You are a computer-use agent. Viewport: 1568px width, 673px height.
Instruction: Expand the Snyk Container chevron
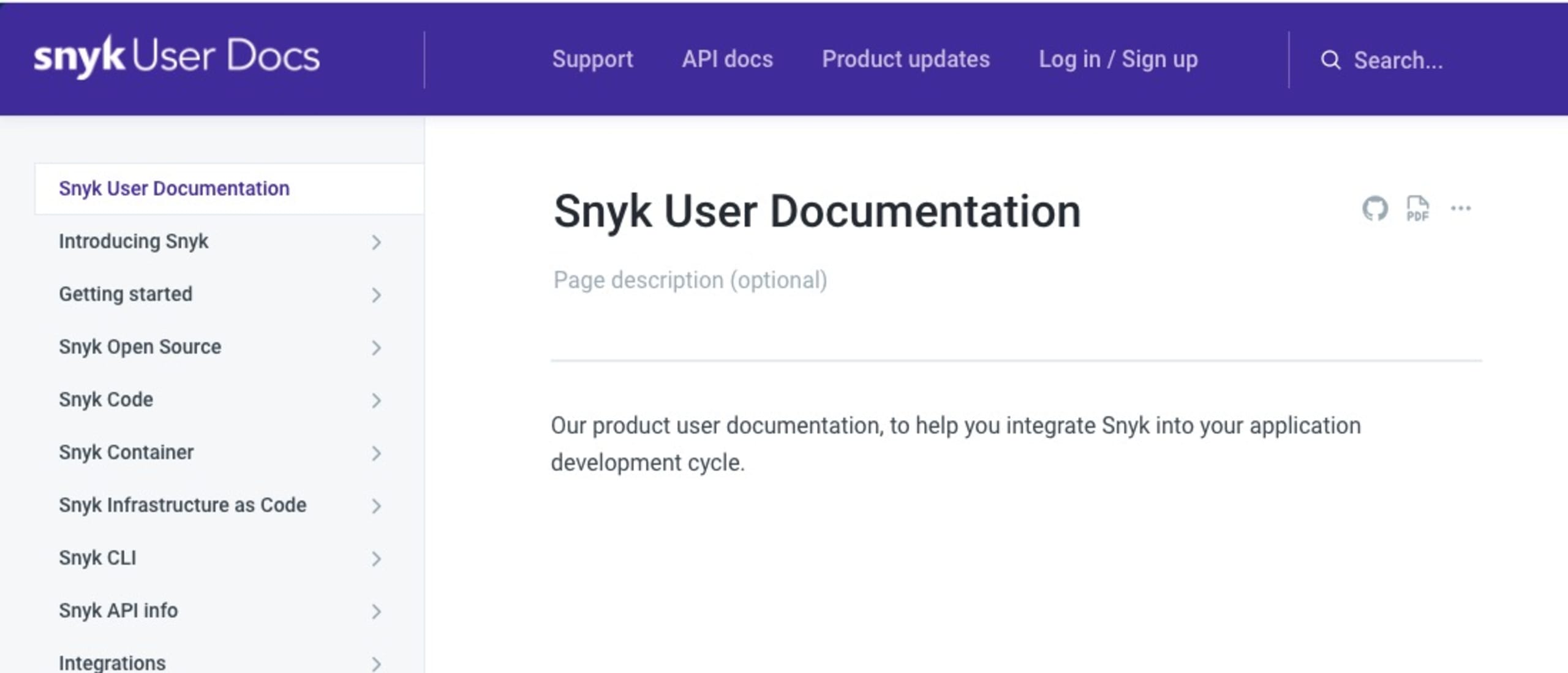[x=376, y=453]
